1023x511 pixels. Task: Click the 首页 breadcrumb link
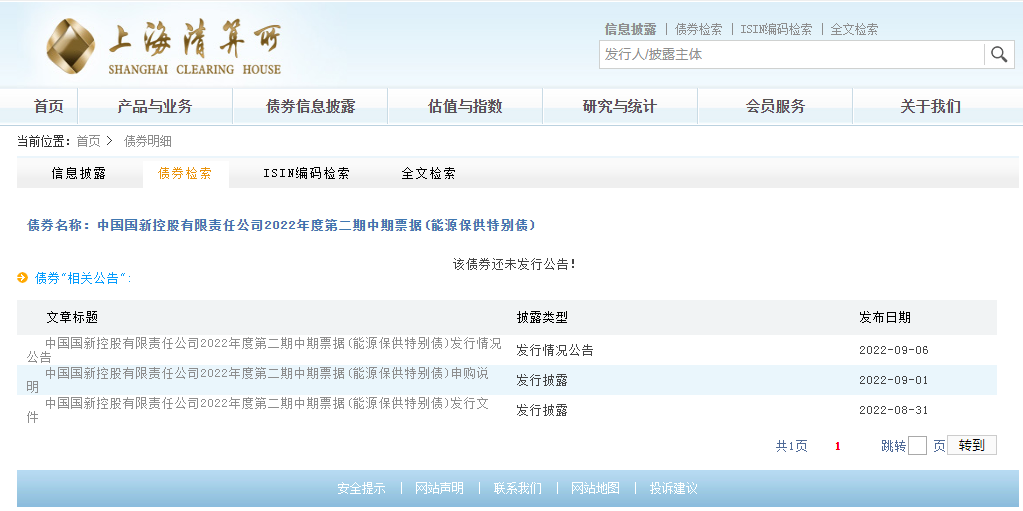[x=88, y=141]
